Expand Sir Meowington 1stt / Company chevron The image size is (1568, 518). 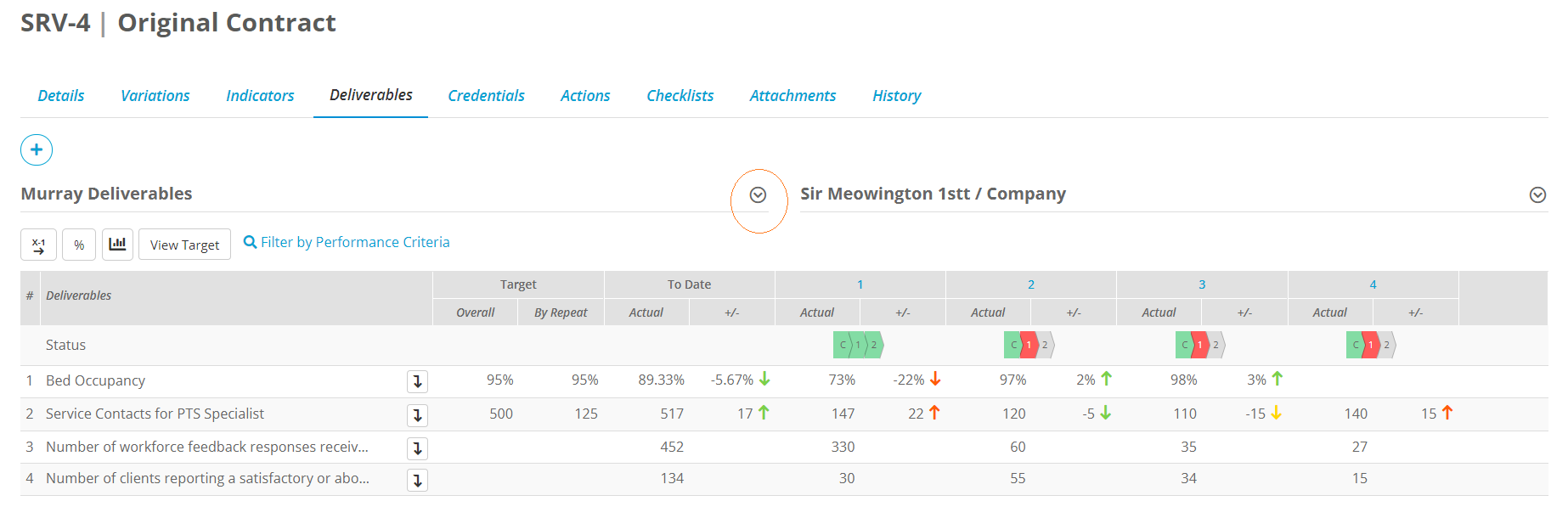[1537, 195]
